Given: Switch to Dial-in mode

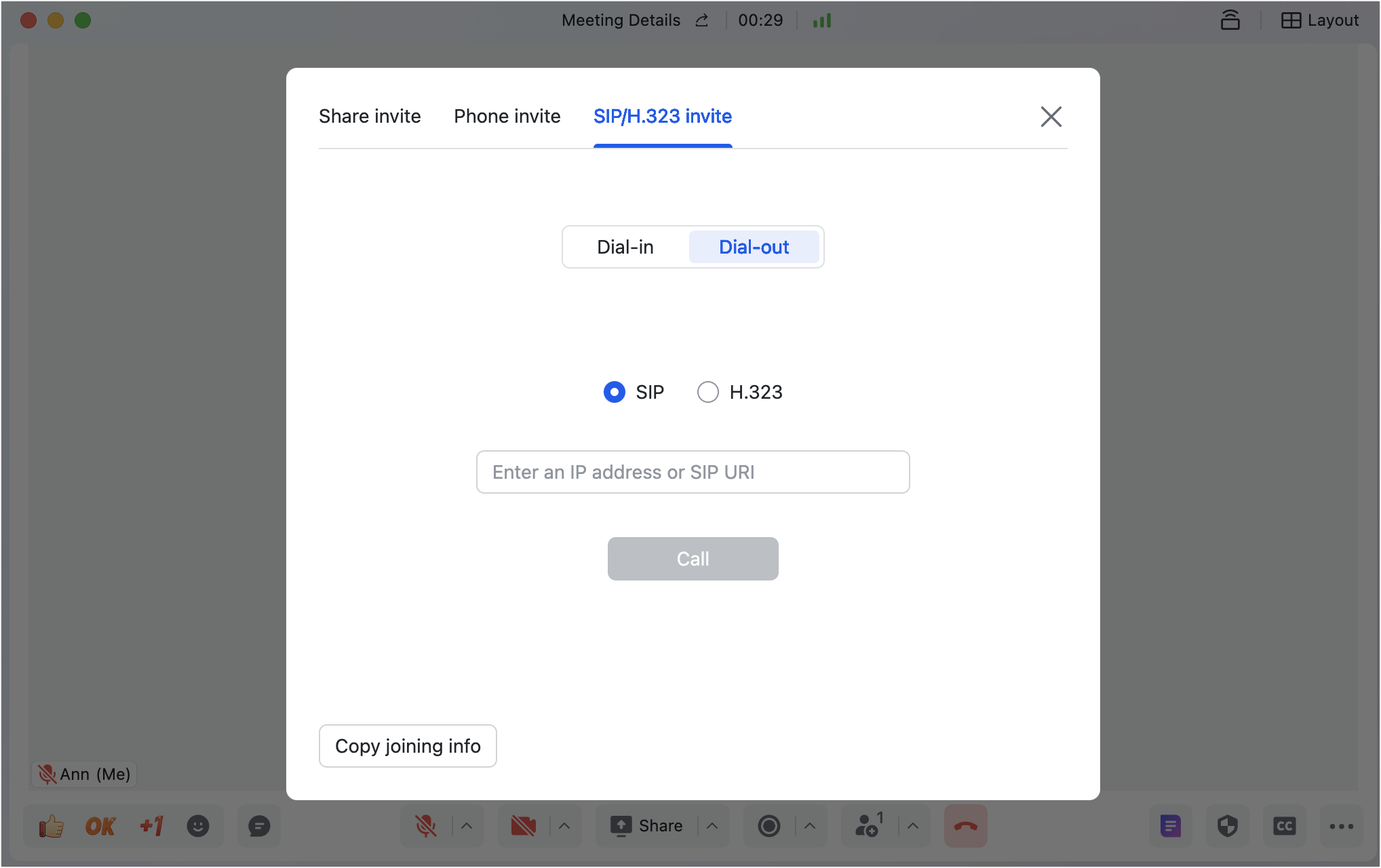Looking at the screenshot, I should click(x=625, y=247).
